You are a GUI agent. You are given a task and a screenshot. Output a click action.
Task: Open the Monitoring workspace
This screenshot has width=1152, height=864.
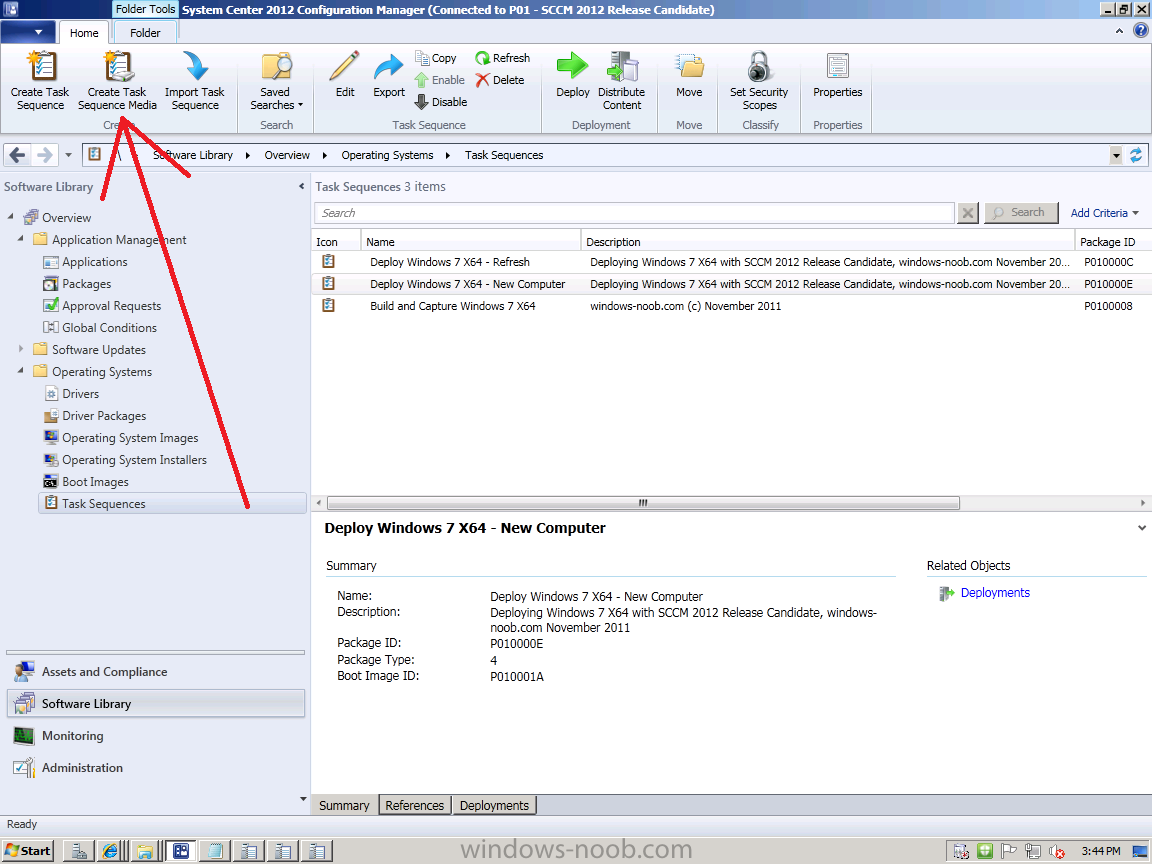pos(156,735)
